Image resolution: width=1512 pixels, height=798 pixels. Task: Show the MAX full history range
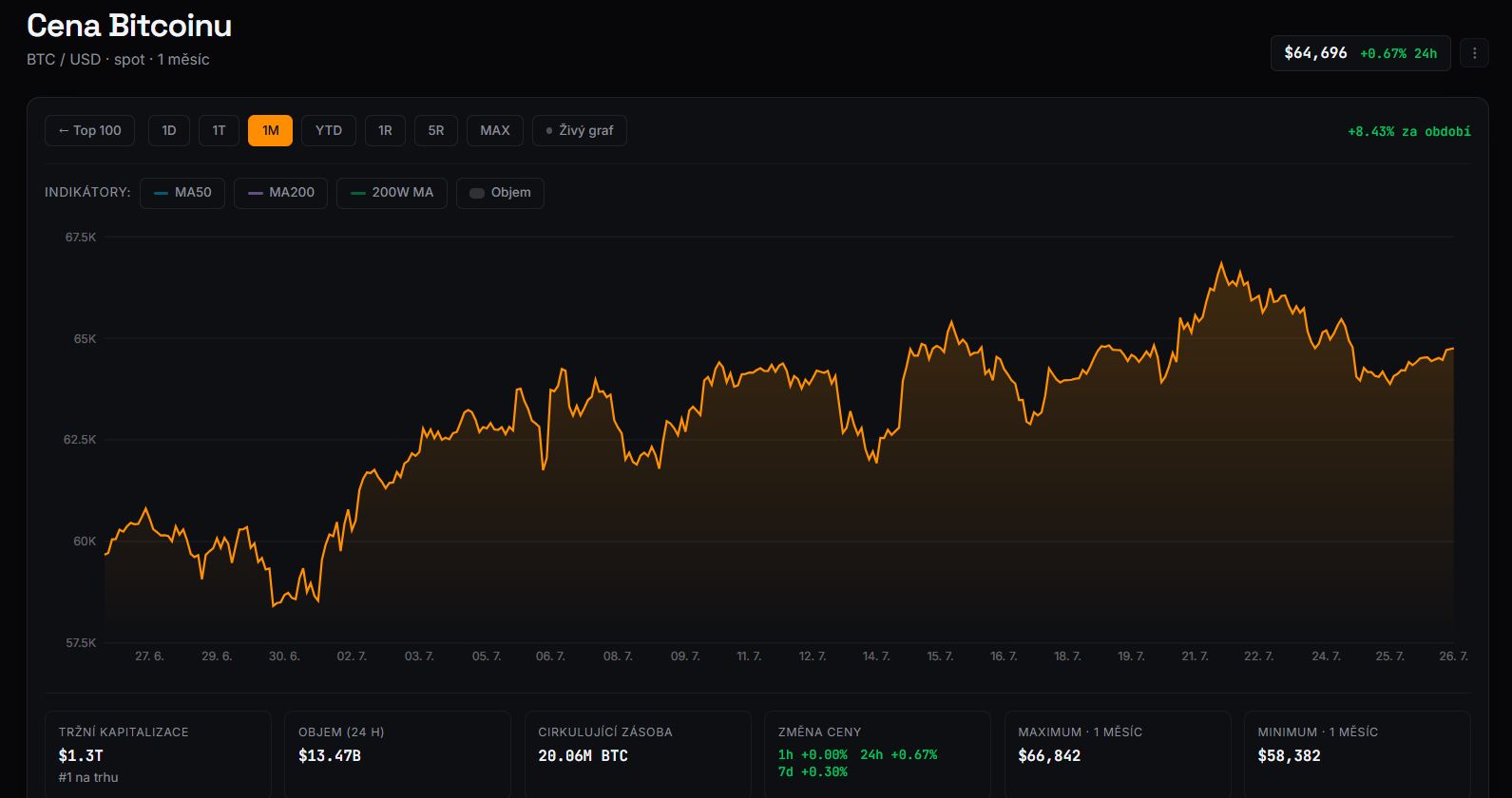point(495,131)
